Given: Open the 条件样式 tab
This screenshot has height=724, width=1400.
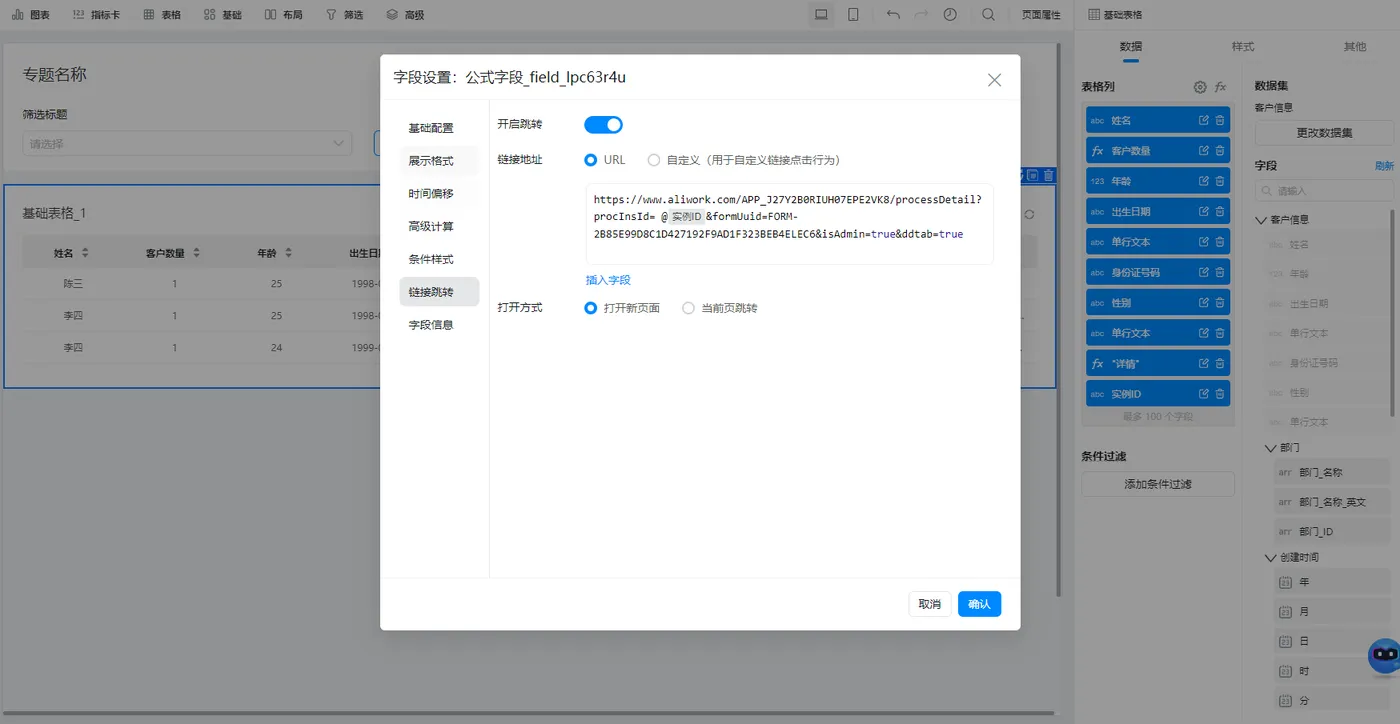Looking at the screenshot, I should [439, 259].
